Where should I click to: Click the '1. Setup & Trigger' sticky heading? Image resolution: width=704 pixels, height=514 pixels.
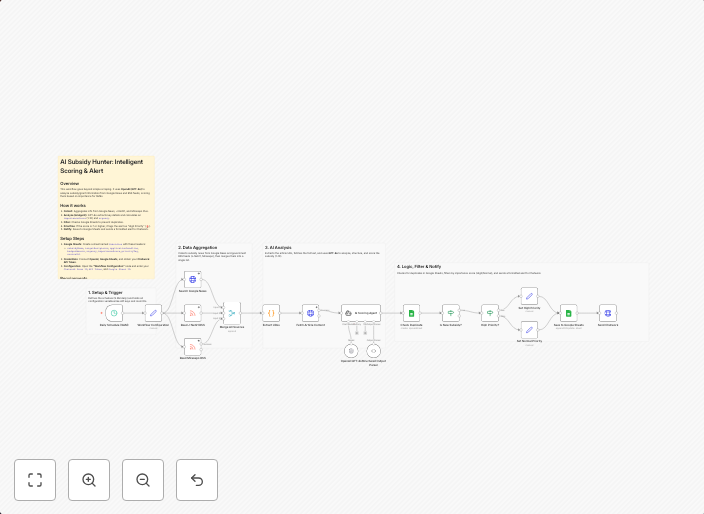click(x=106, y=293)
